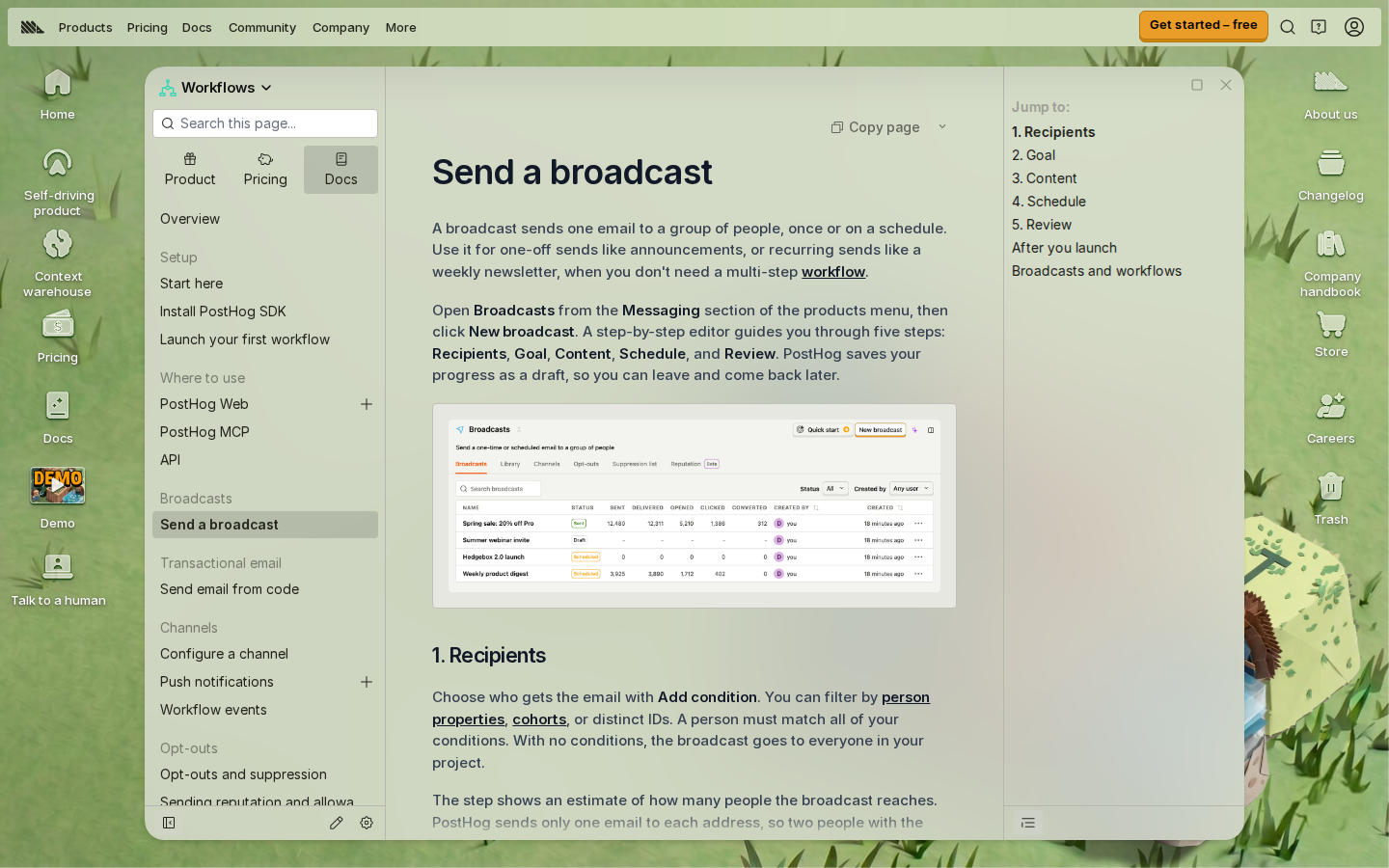Open the Careers desktop icon
The height and width of the screenshot is (868, 1389).
pyautogui.click(x=1331, y=419)
